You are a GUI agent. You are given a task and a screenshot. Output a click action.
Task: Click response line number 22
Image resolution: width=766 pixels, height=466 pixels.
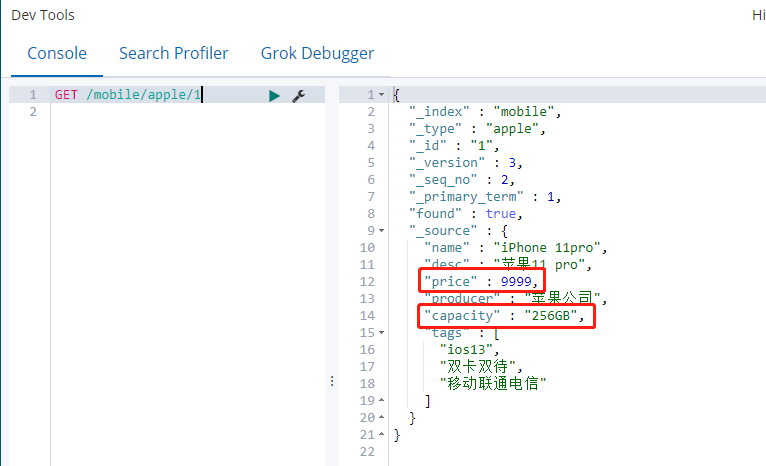coord(367,452)
